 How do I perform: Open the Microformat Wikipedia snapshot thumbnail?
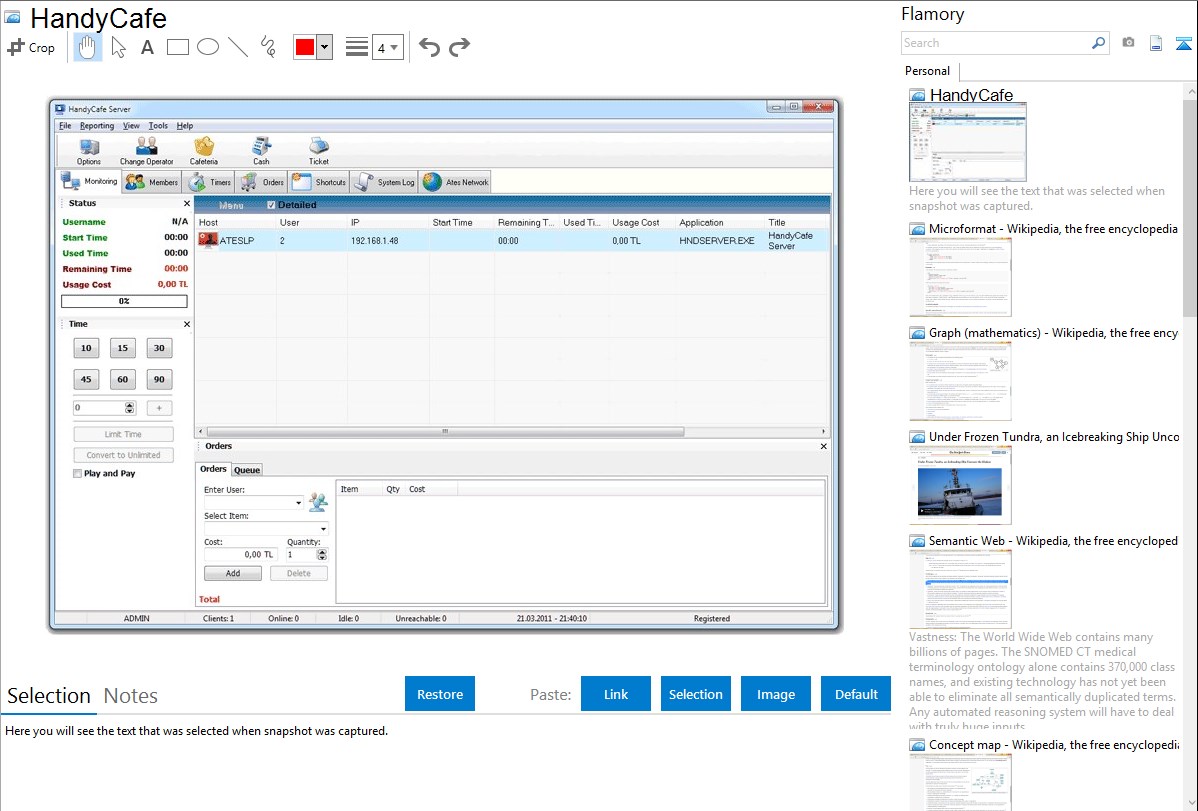pos(960,277)
